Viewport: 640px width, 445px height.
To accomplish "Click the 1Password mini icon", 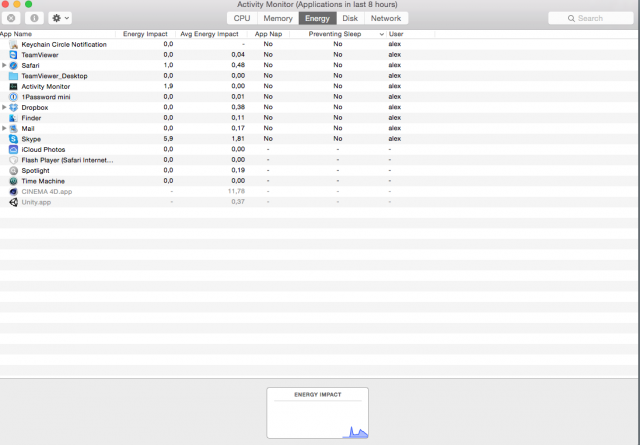I will pos(13,97).
